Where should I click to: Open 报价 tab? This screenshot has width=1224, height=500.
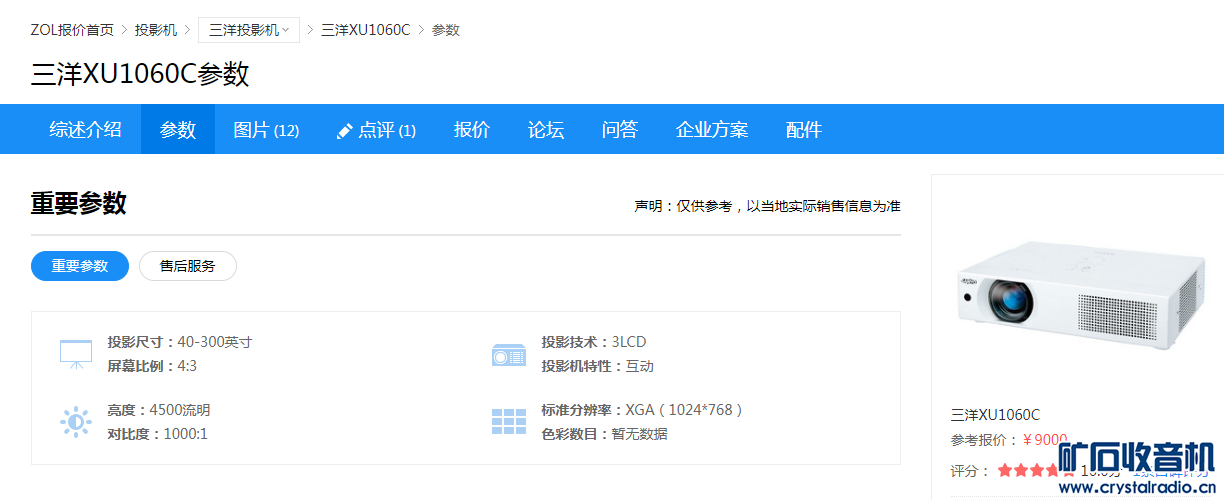(x=472, y=129)
